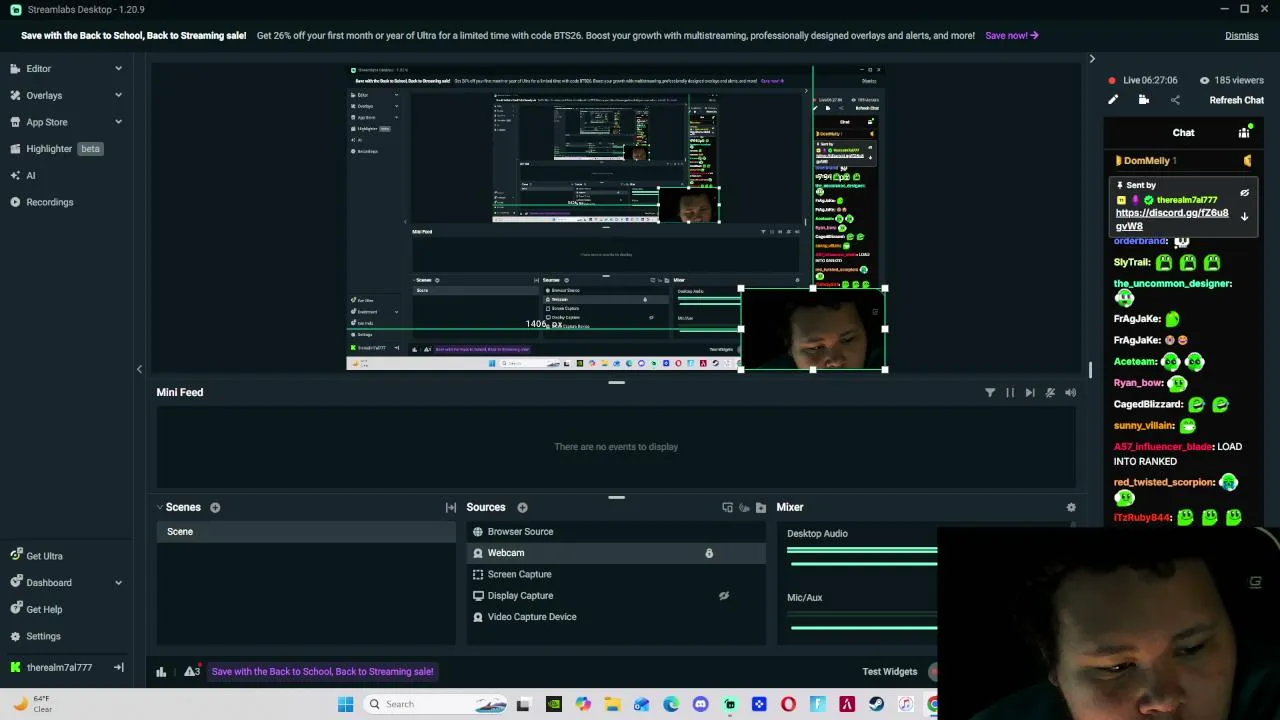Open the Windows Start menu

pos(345,704)
